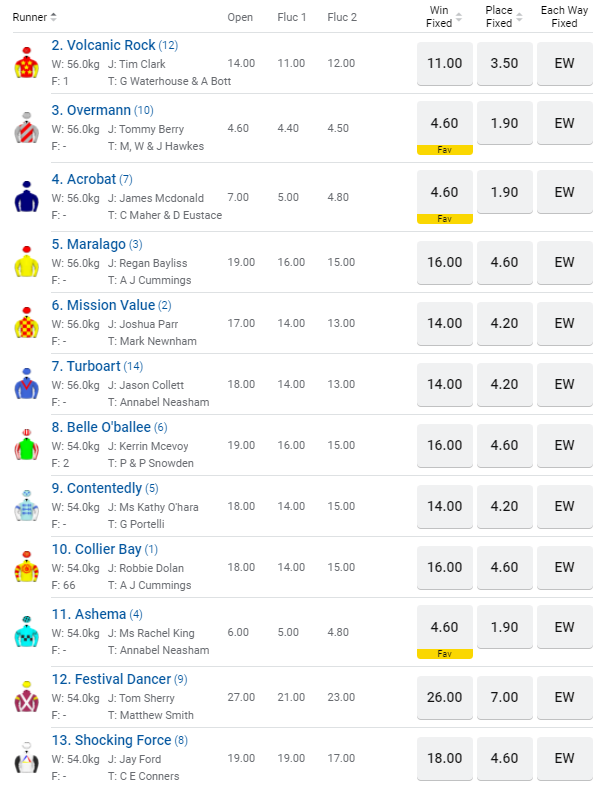Screen dimensions: 606x786
Task: Click the Open column header
Action: coord(240,17)
